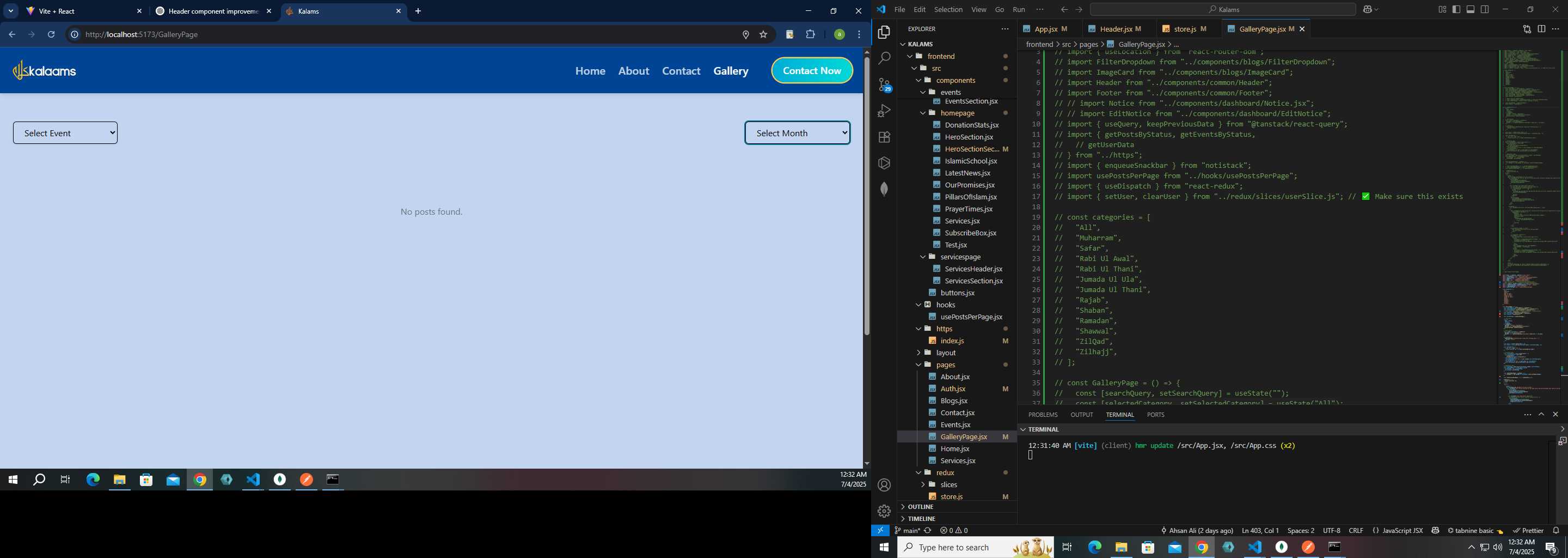
Task: Open the MongoDB leaf icon in activity bar
Action: [x=884, y=189]
